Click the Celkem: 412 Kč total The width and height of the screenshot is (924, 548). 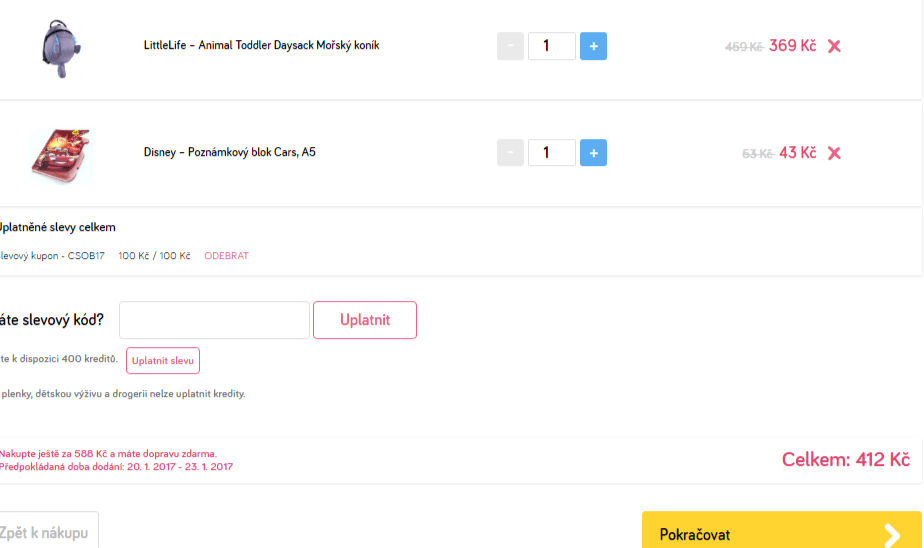click(845, 459)
